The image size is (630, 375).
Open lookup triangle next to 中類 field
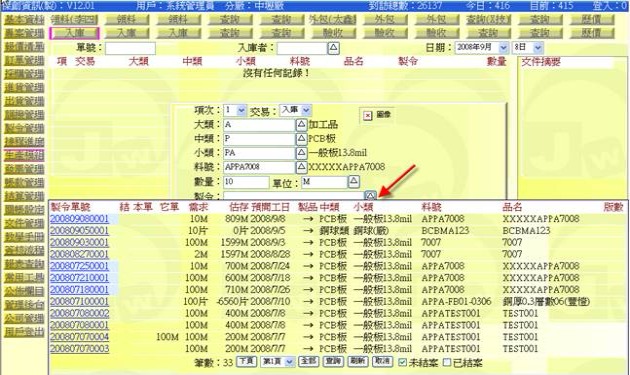click(301, 139)
